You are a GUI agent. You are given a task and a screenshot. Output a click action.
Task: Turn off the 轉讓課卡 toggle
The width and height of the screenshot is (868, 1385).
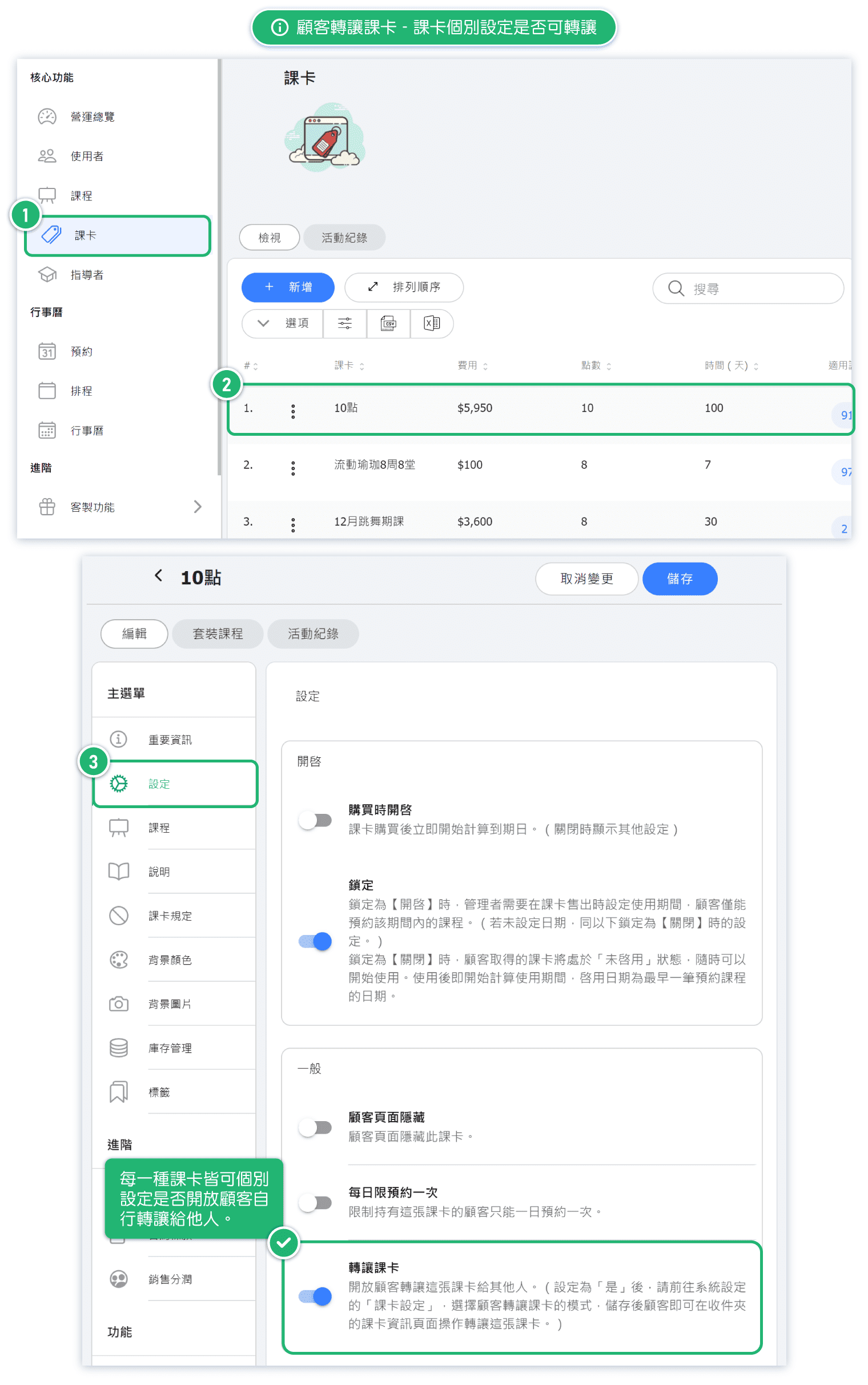point(315,1296)
